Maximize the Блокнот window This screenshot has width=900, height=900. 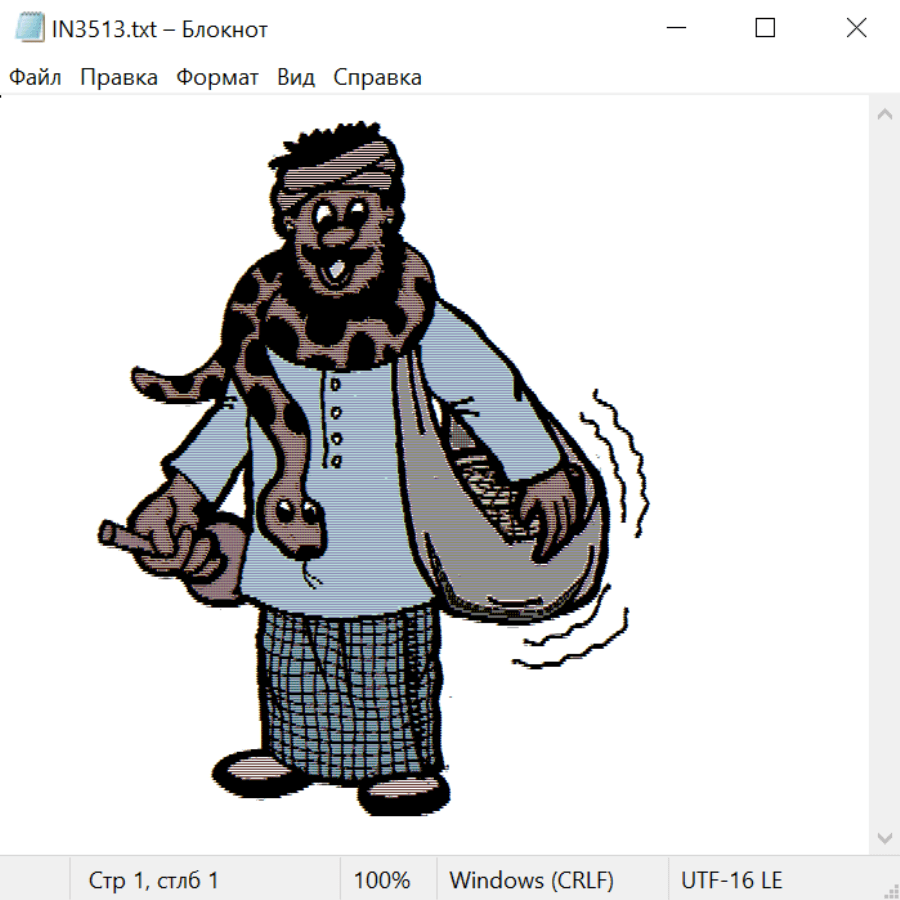(x=765, y=29)
